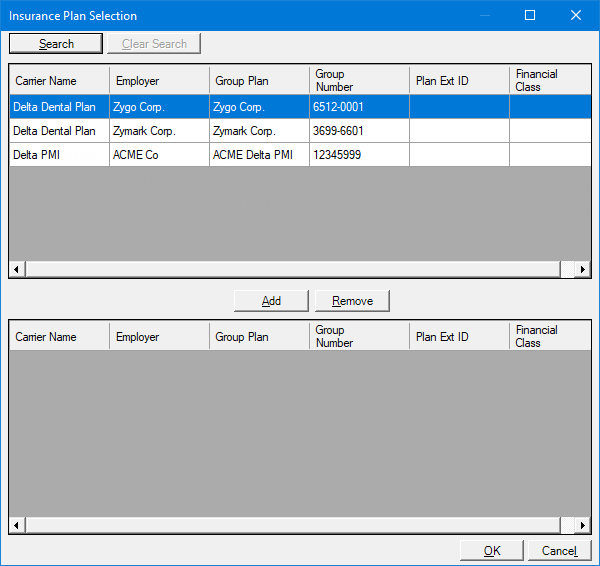Screen dimensions: 600x566
Task: Click the Remove button
Action: [x=352, y=301]
